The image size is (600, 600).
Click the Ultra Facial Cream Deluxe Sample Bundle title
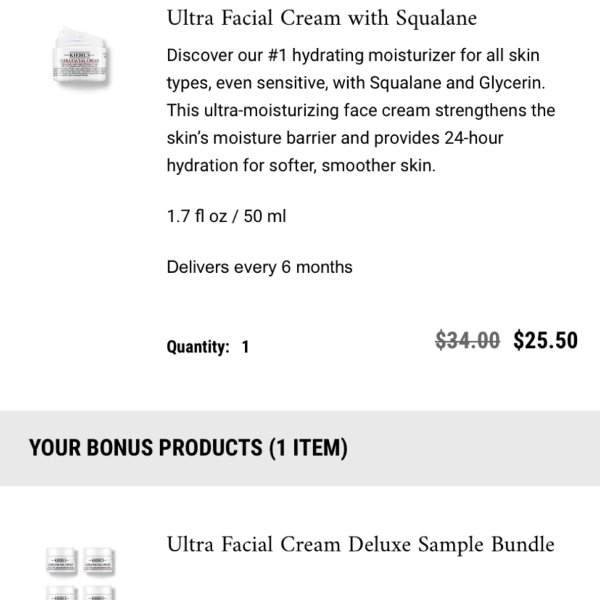tap(360, 545)
